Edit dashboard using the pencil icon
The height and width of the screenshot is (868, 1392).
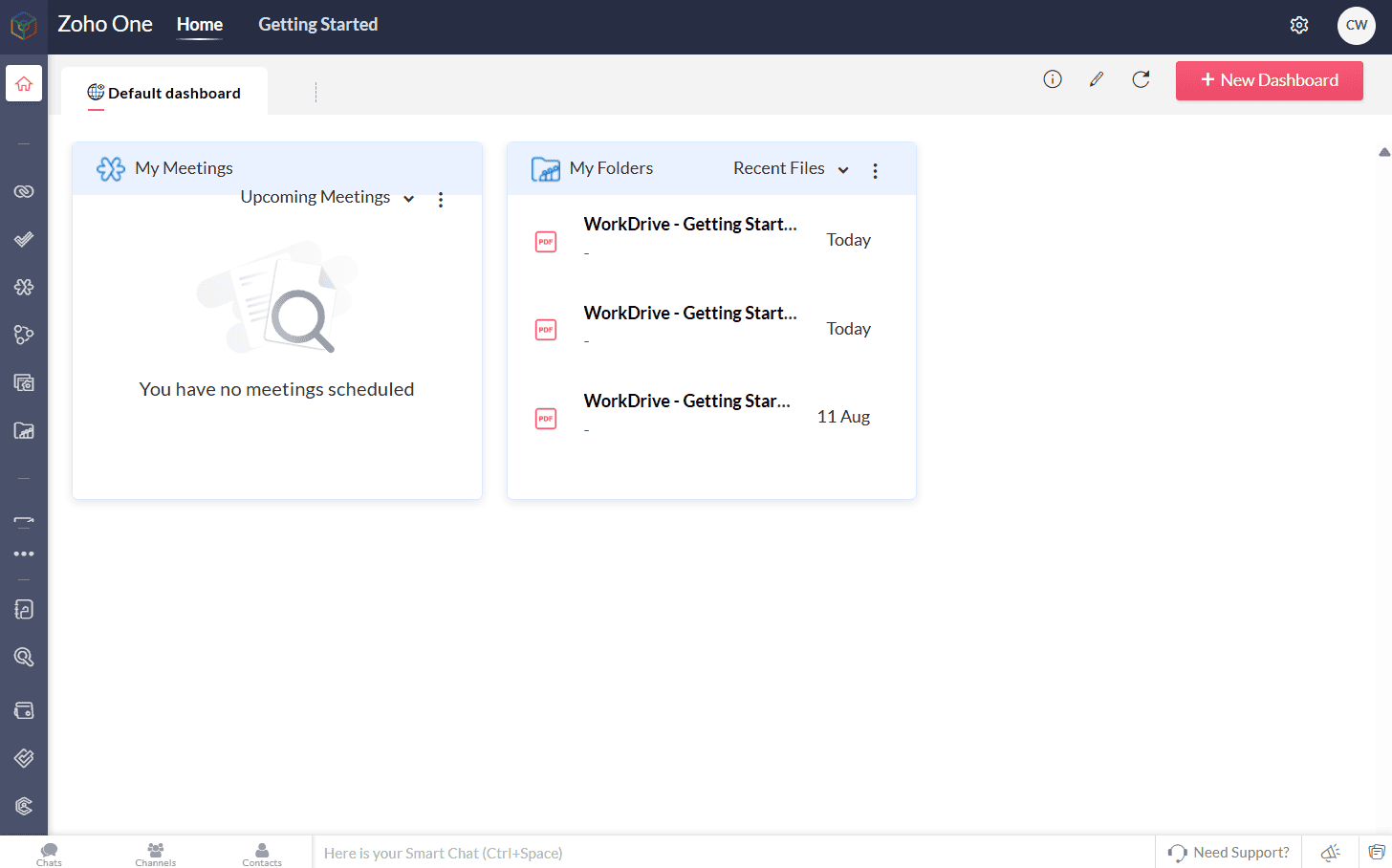[1097, 79]
